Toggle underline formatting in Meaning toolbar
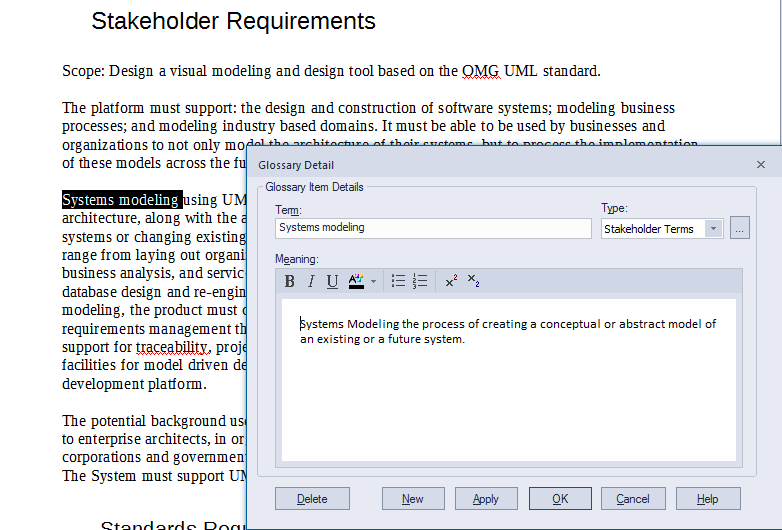 click(x=332, y=282)
